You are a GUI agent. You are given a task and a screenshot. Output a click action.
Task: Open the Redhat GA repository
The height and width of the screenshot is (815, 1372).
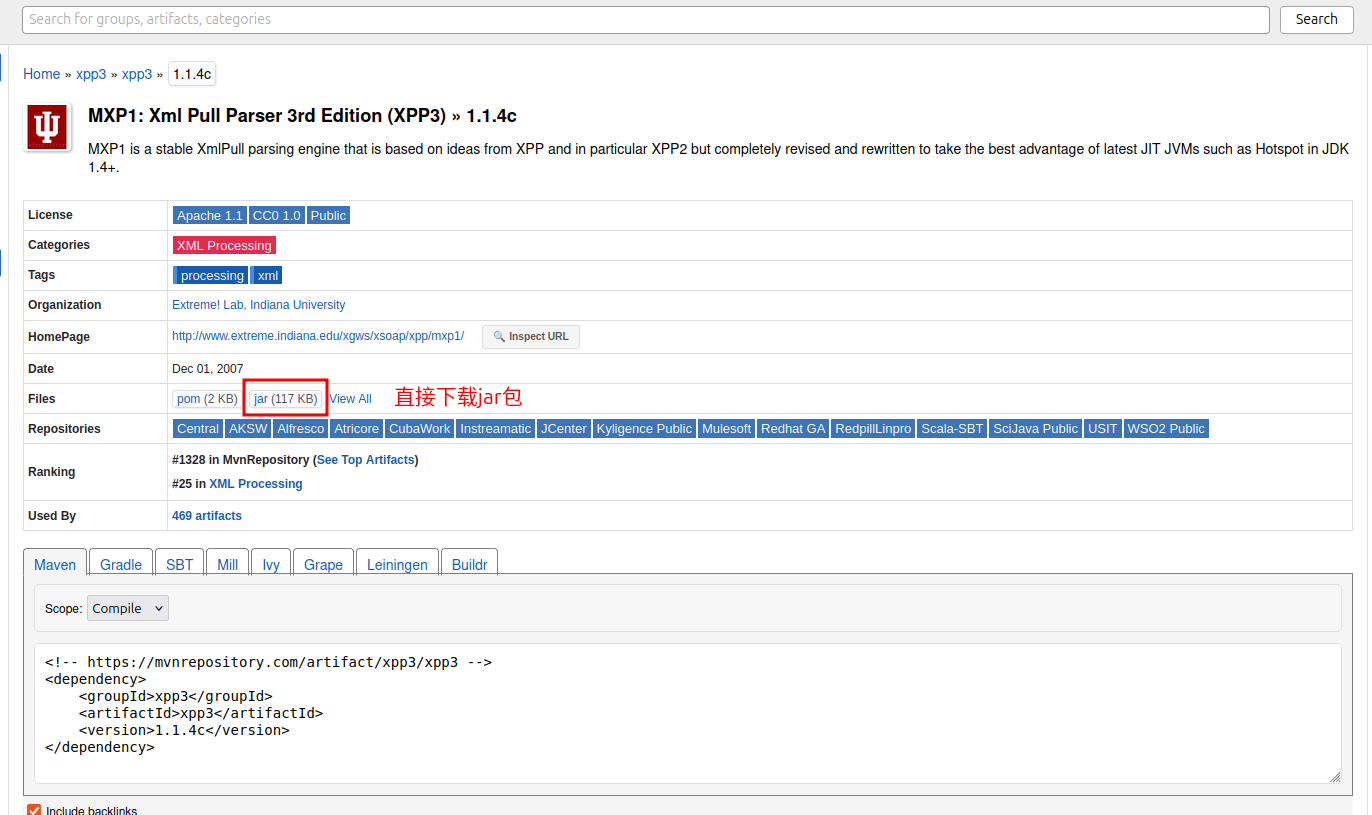(x=793, y=429)
